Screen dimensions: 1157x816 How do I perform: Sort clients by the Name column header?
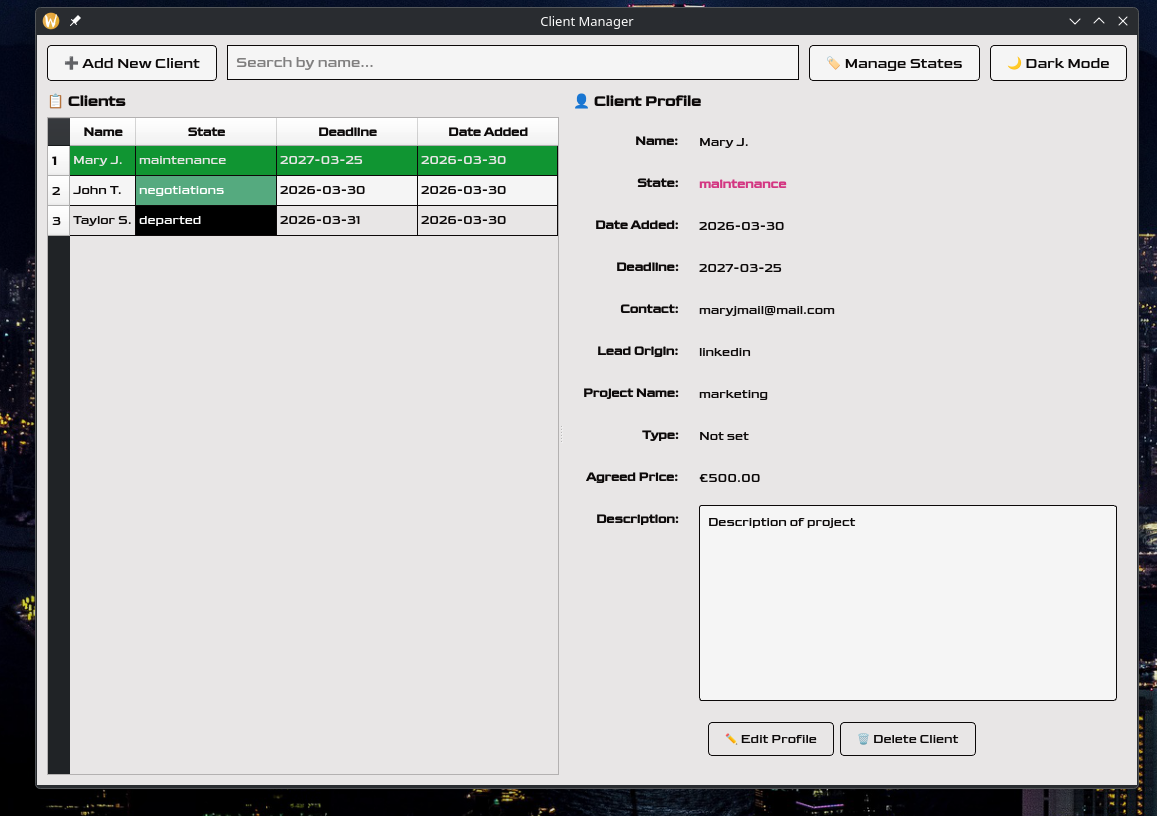(103, 132)
